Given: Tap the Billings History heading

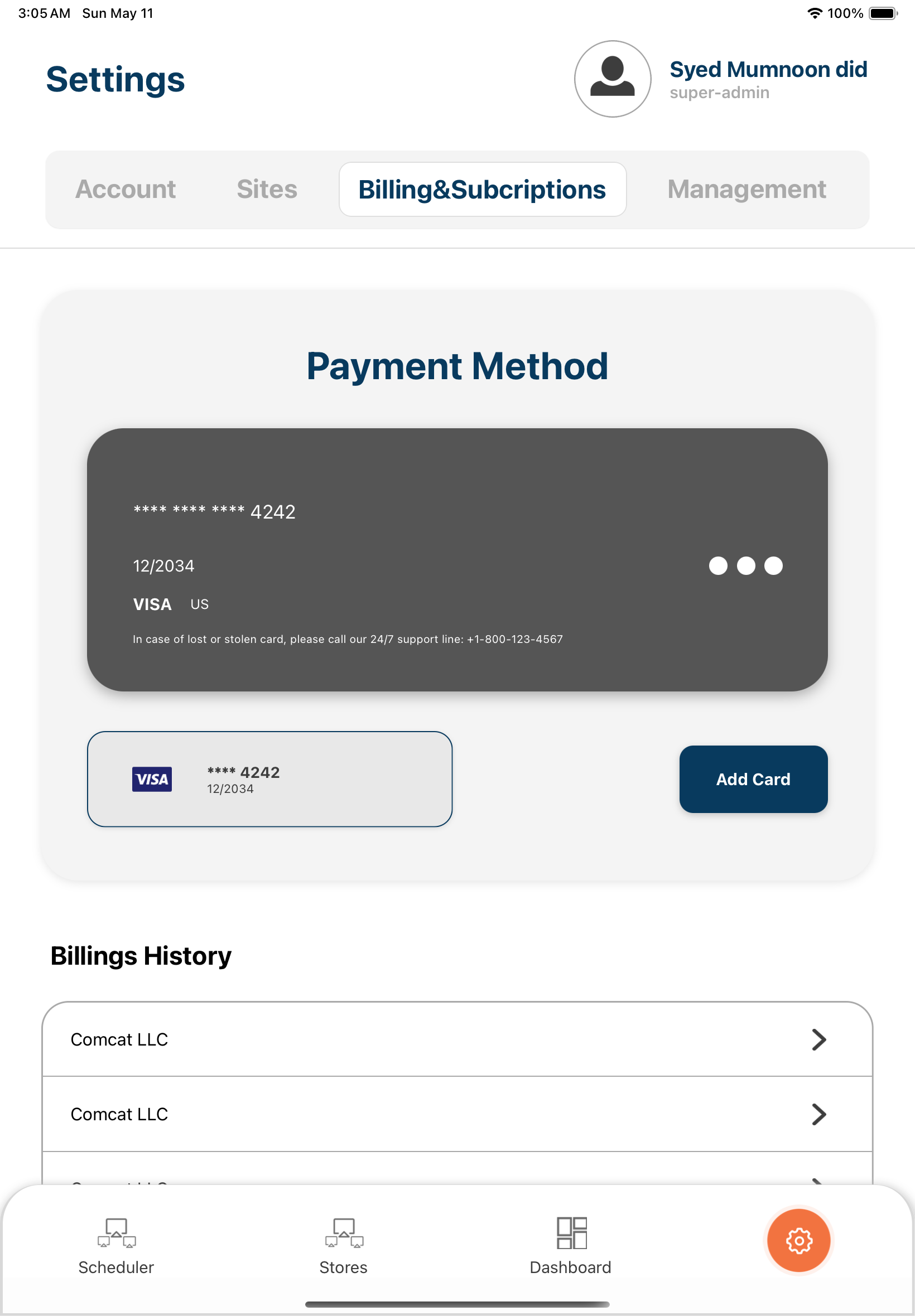Looking at the screenshot, I should 141,956.
